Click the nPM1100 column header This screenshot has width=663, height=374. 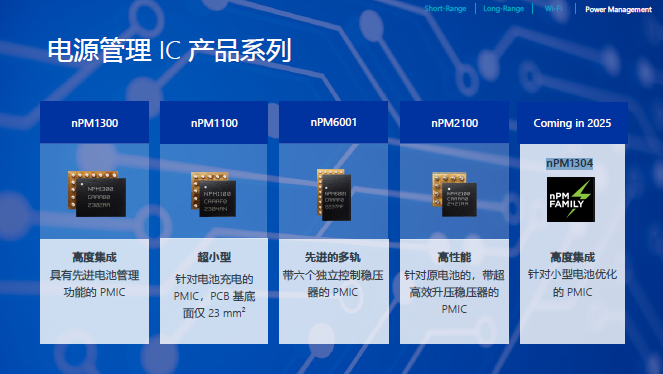coord(214,123)
